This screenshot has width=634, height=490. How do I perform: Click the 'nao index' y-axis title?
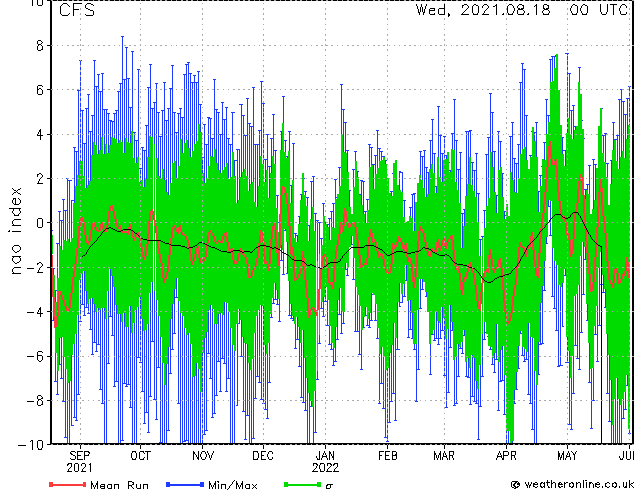(15, 231)
